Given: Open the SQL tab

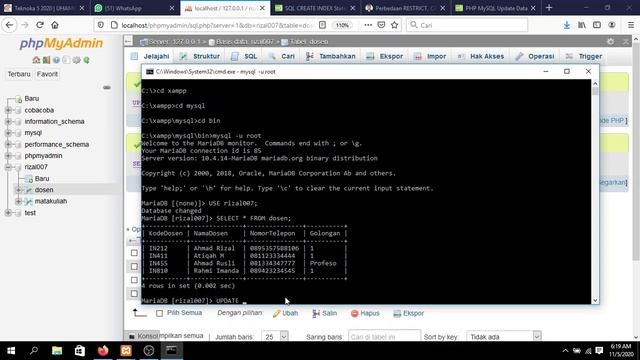Looking at the screenshot, I should tap(244, 56).
